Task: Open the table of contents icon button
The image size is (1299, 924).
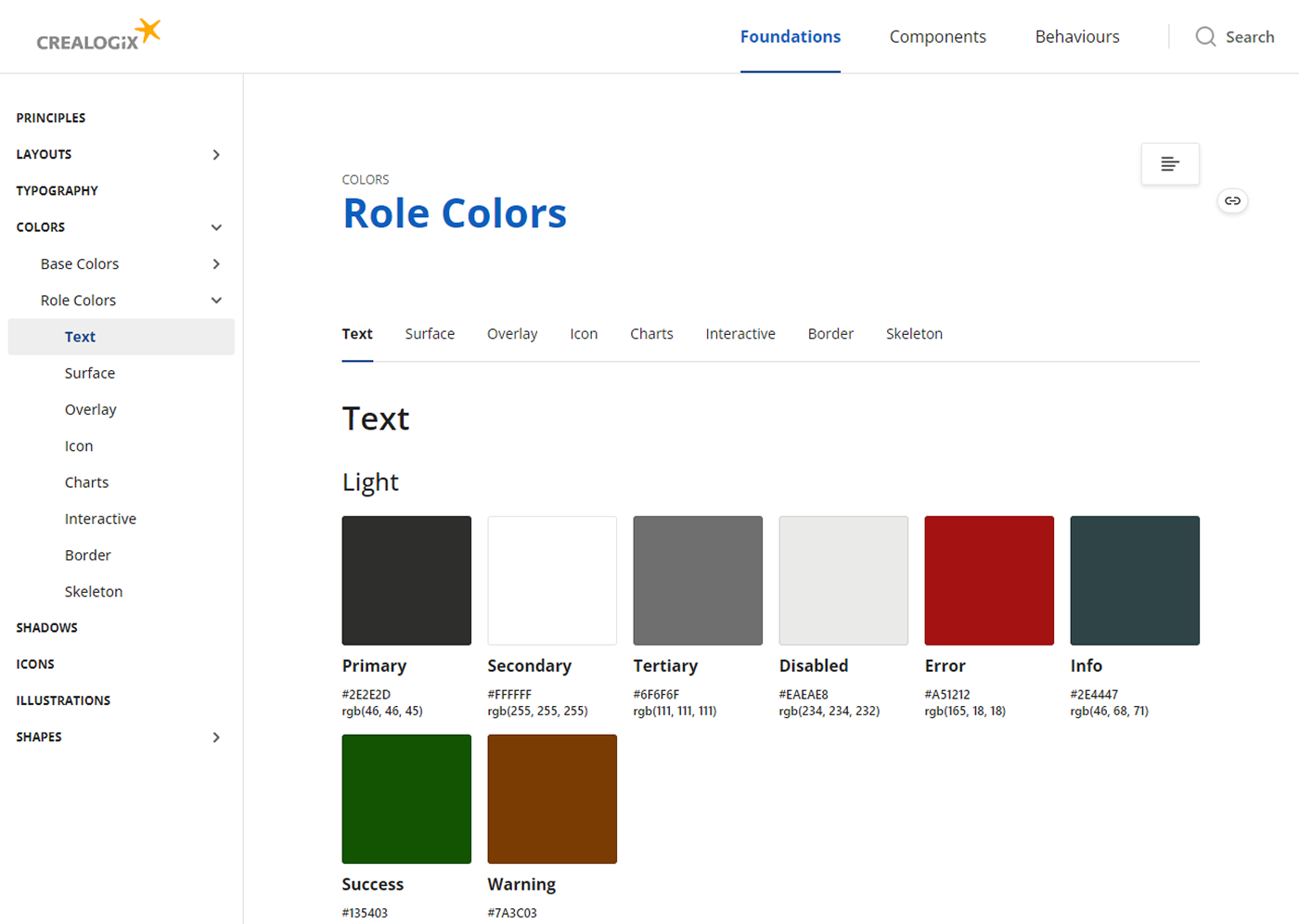Action: [x=1170, y=164]
